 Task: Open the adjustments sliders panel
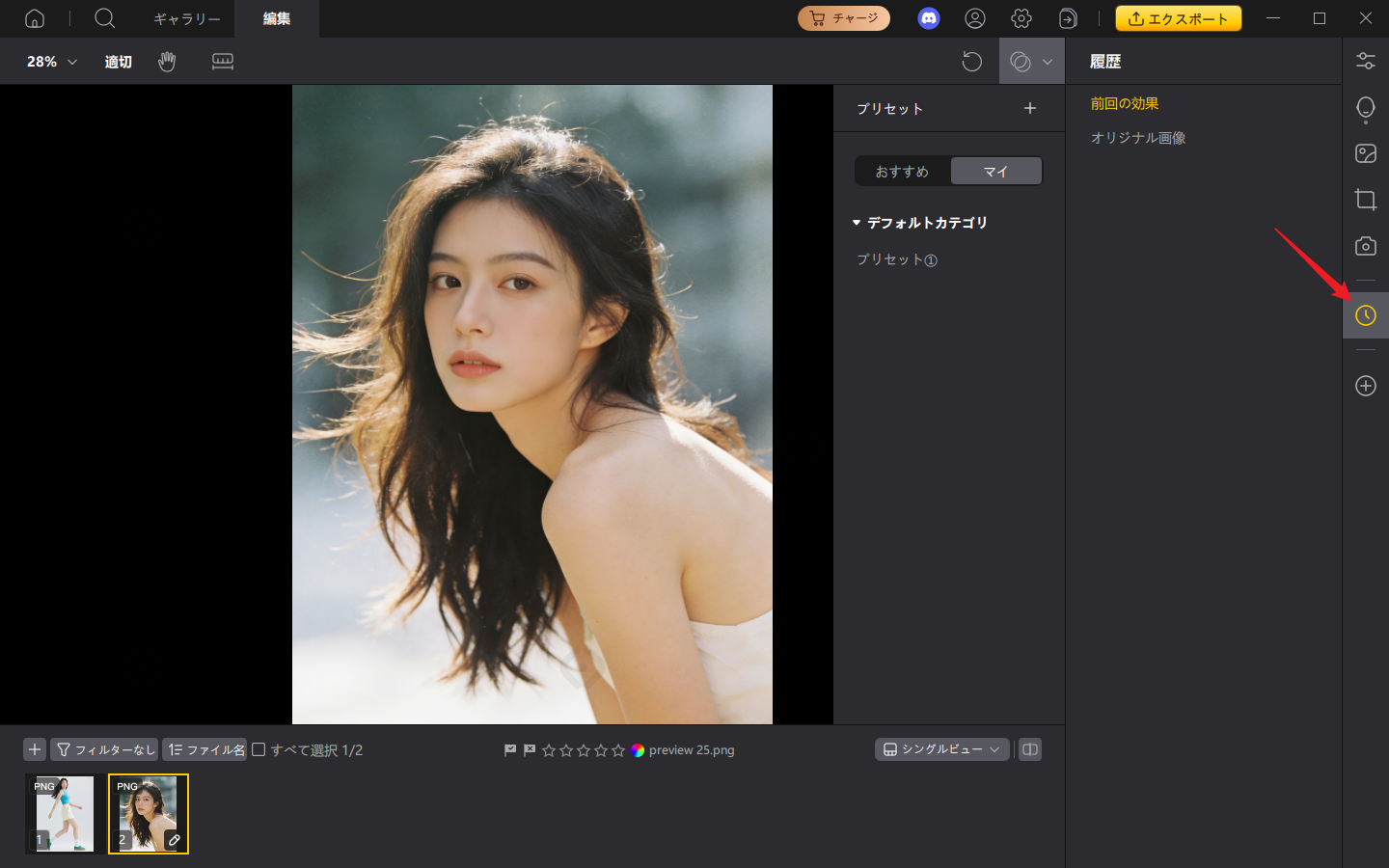[x=1365, y=60]
